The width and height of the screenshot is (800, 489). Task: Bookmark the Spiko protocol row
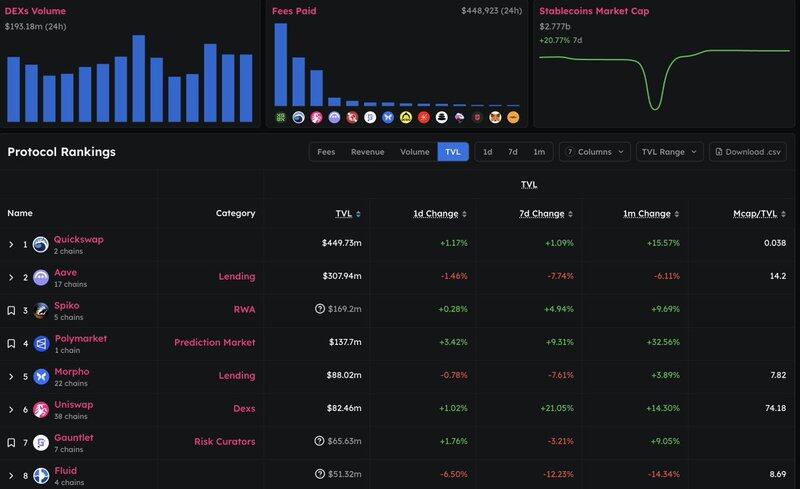pos(11,310)
